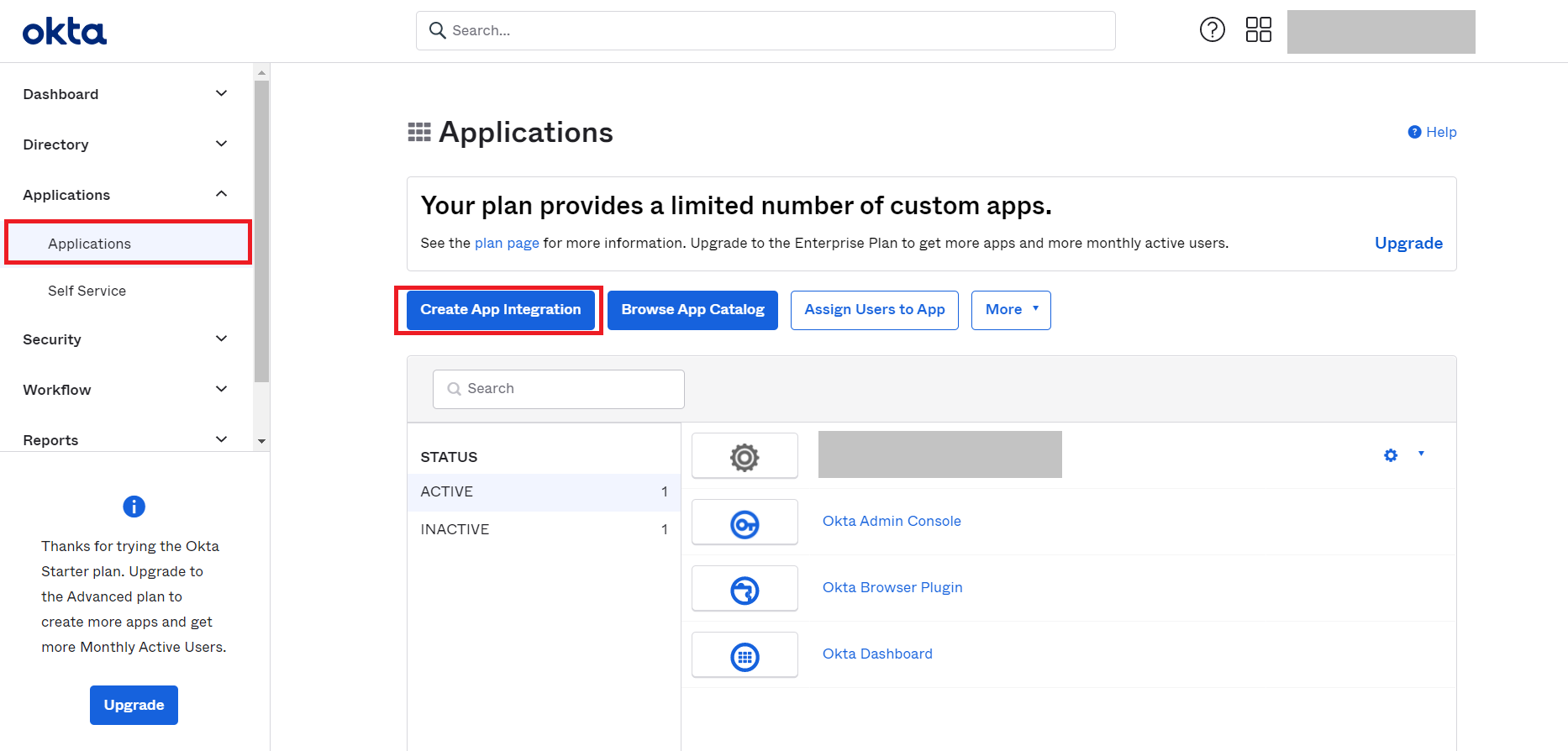Open the More dropdown button

[x=1011, y=310]
